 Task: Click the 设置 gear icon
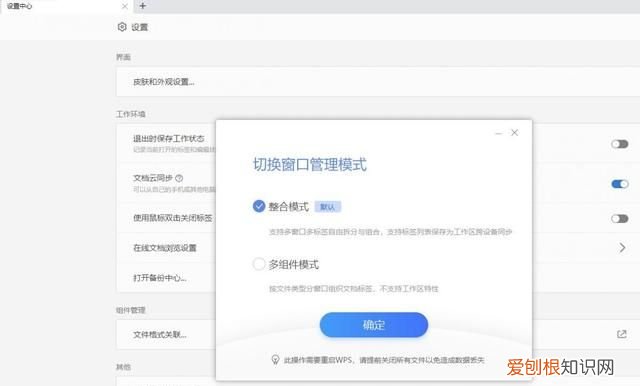point(122,27)
